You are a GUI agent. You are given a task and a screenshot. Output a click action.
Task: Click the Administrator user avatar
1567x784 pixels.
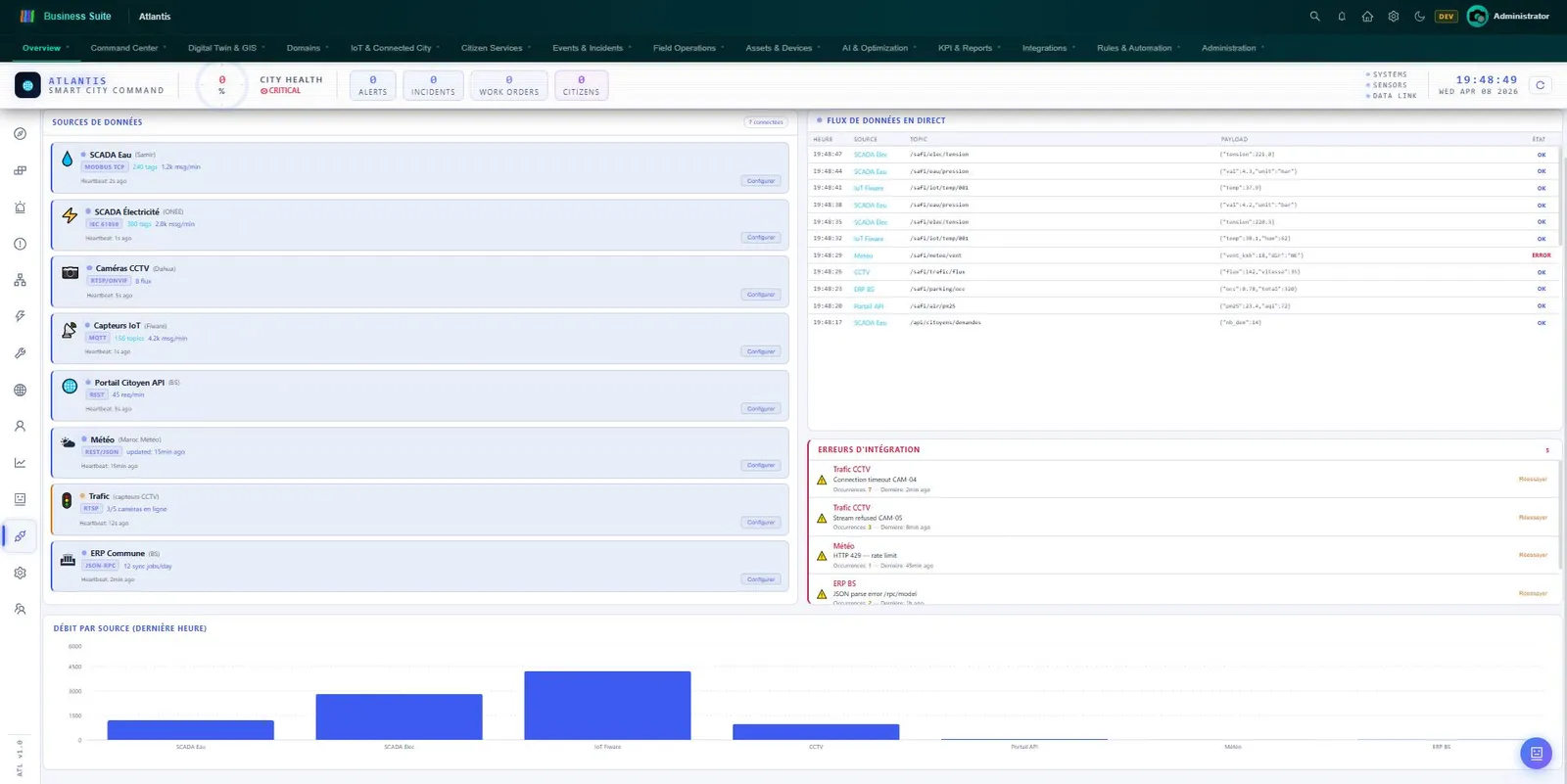[1477, 17]
